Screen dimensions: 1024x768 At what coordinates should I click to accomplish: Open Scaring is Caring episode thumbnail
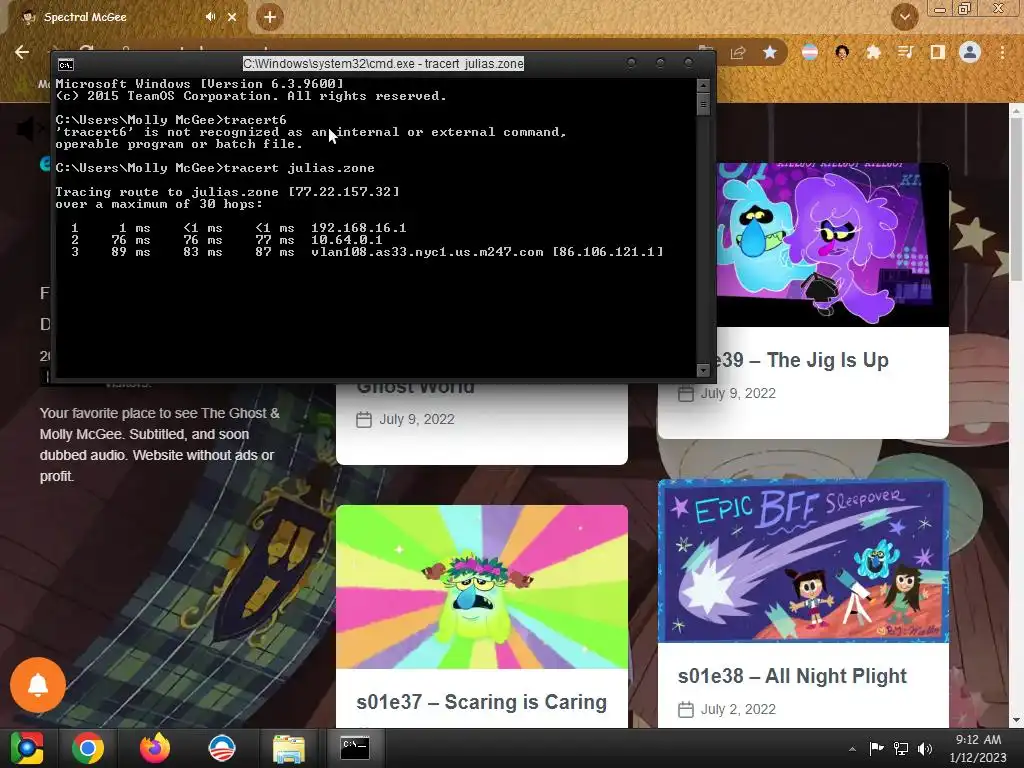pos(482,586)
